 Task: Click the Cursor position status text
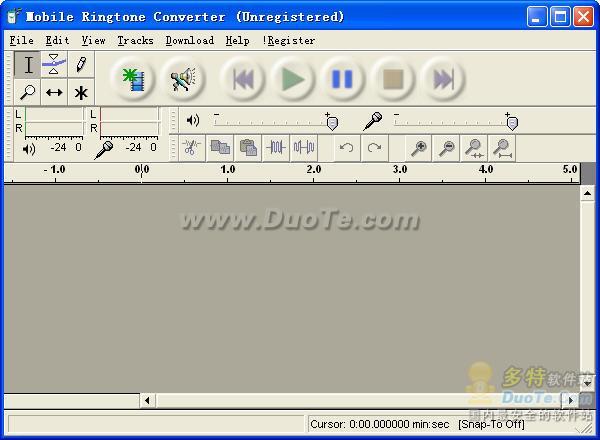coord(380,424)
